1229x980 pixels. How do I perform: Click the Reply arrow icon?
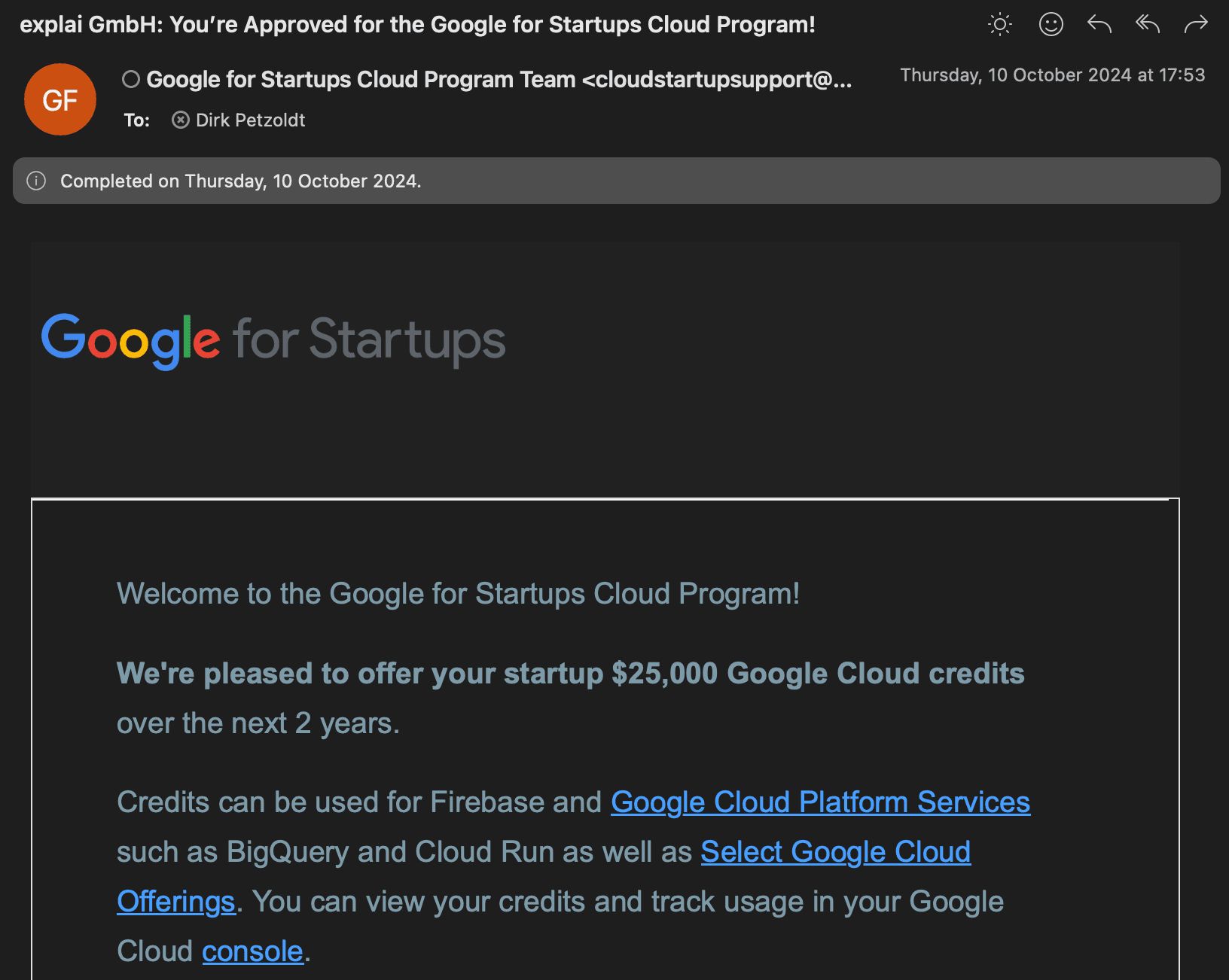pyautogui.click(x=1099, y=25)
